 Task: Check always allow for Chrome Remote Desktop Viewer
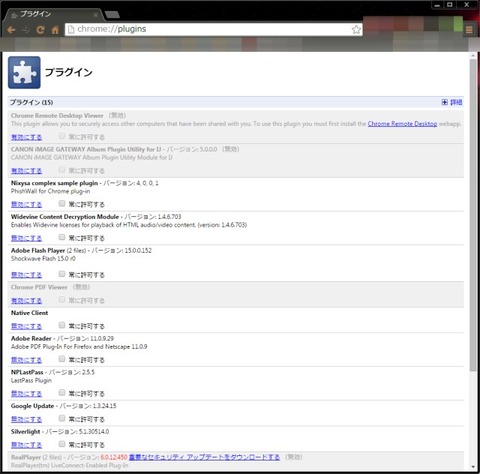coord(62,136)
